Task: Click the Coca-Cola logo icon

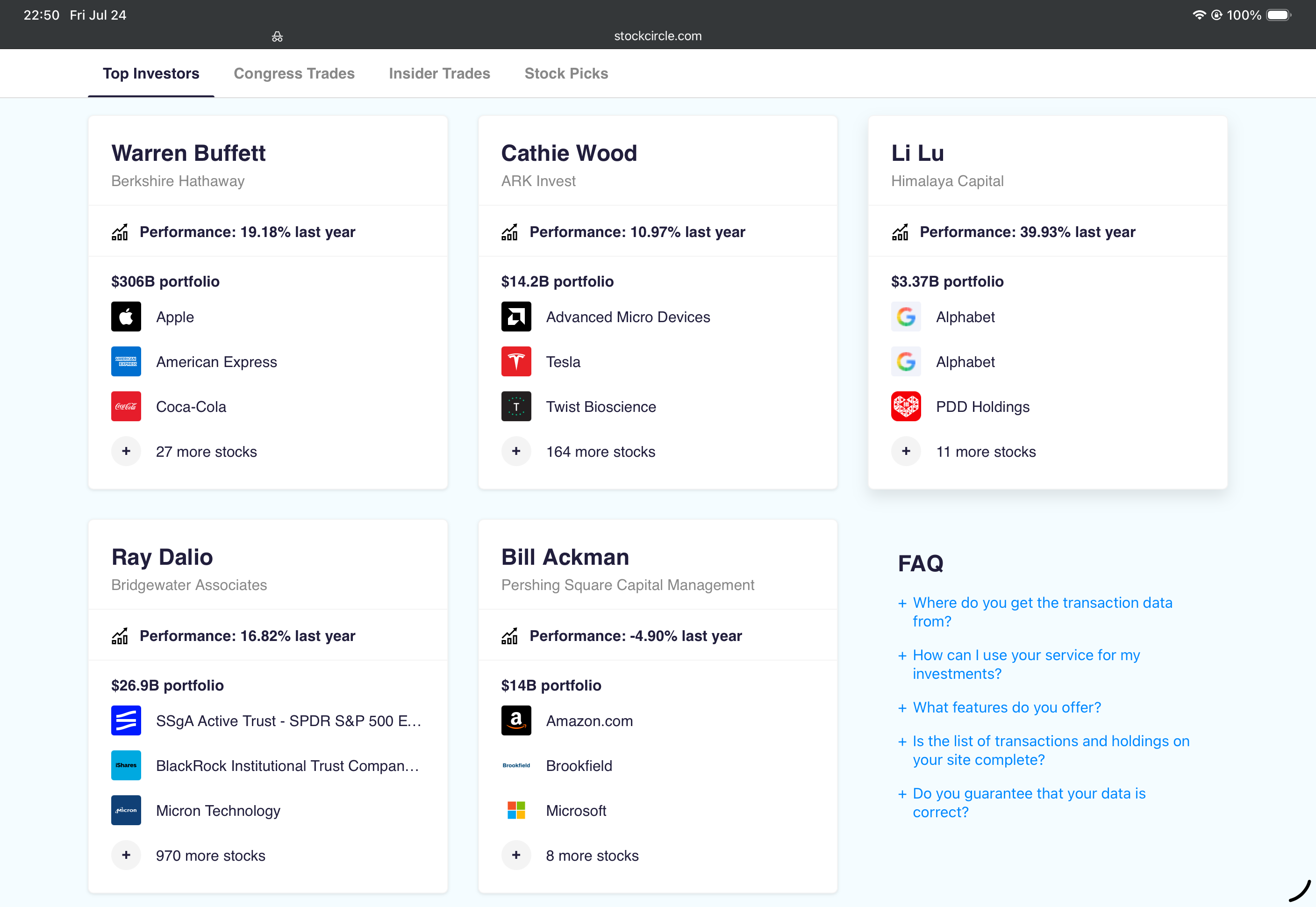Action: click(126, 406)
